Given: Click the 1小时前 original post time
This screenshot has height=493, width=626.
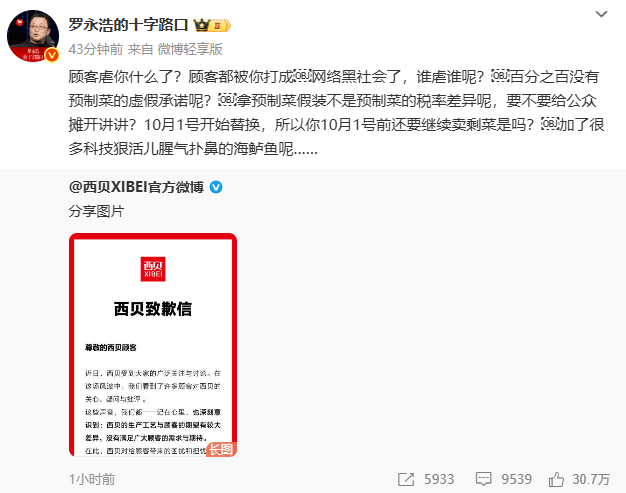Looking at the screenshot, I should coord(92,479).
